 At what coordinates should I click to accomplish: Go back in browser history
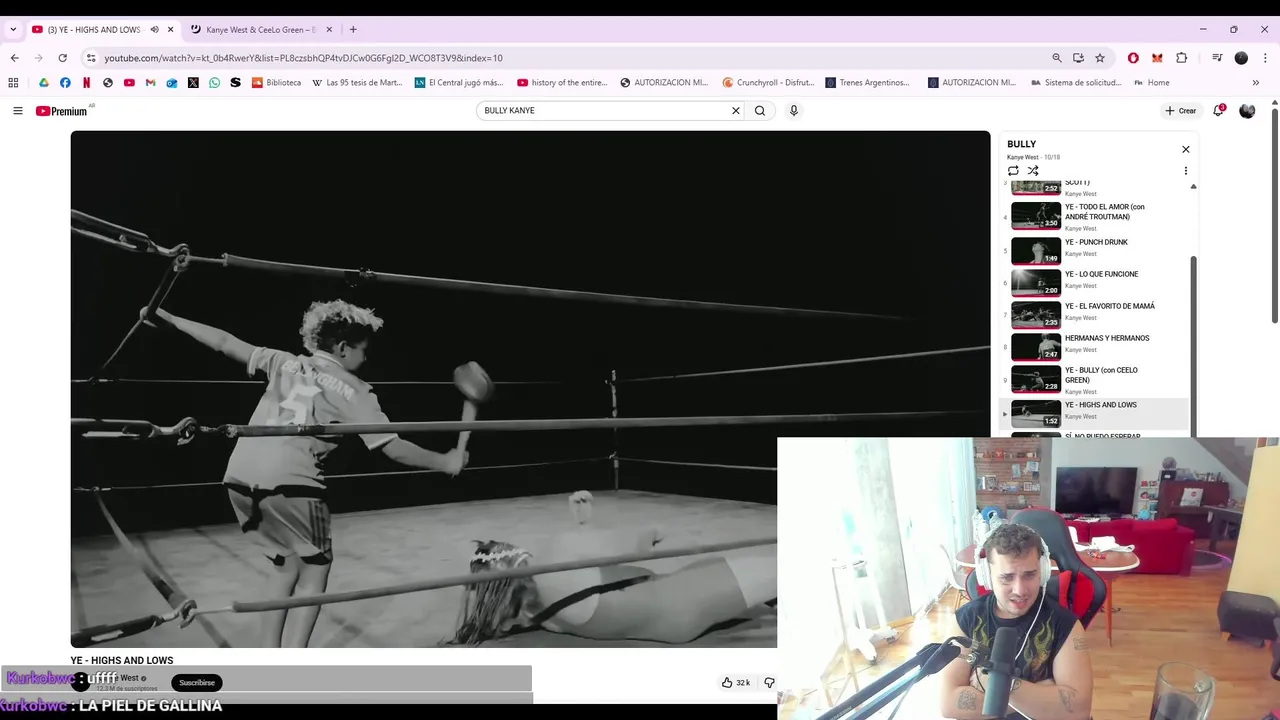coord(14,58)
